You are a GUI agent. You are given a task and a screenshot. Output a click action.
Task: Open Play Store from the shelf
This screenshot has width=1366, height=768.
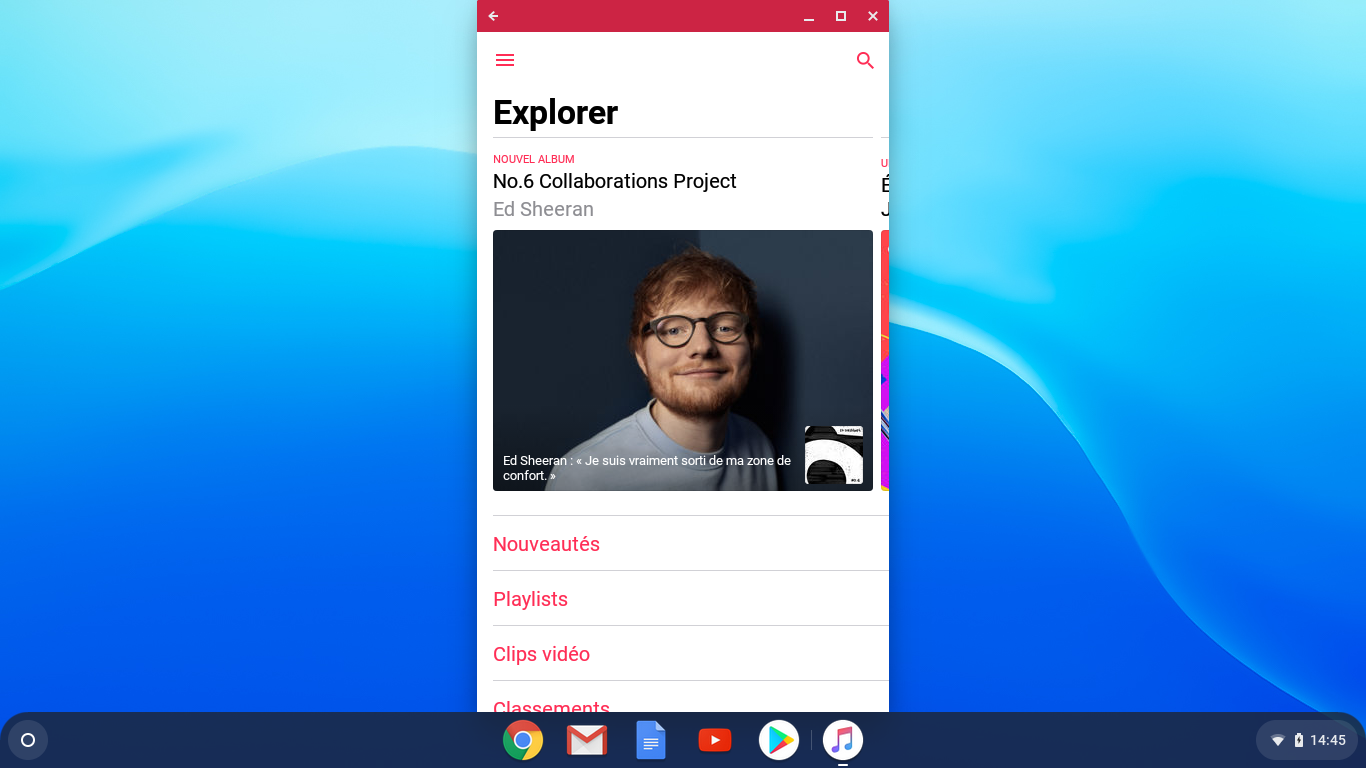click(779, 740)
